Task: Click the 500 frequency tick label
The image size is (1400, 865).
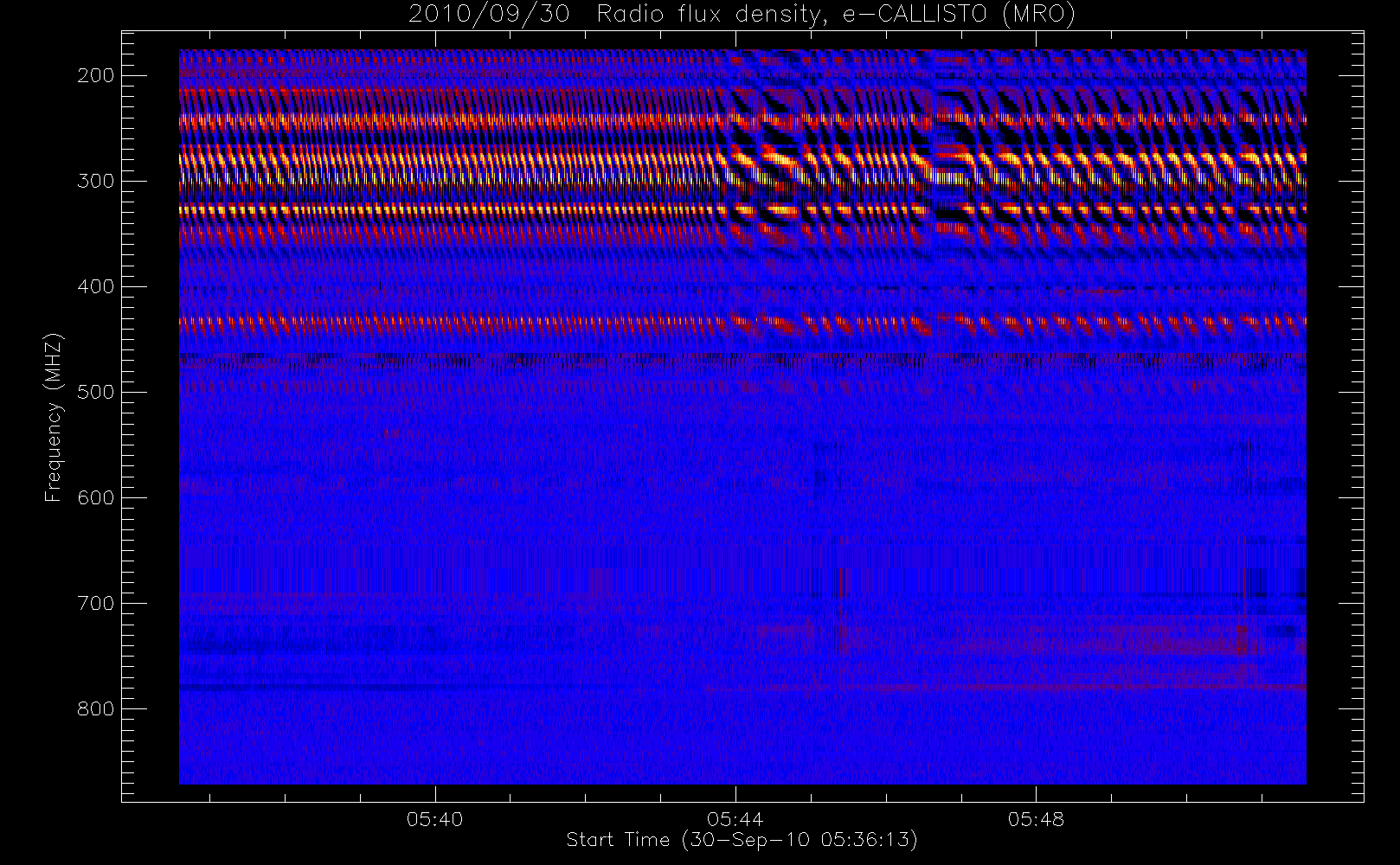Action: point(96,392)
